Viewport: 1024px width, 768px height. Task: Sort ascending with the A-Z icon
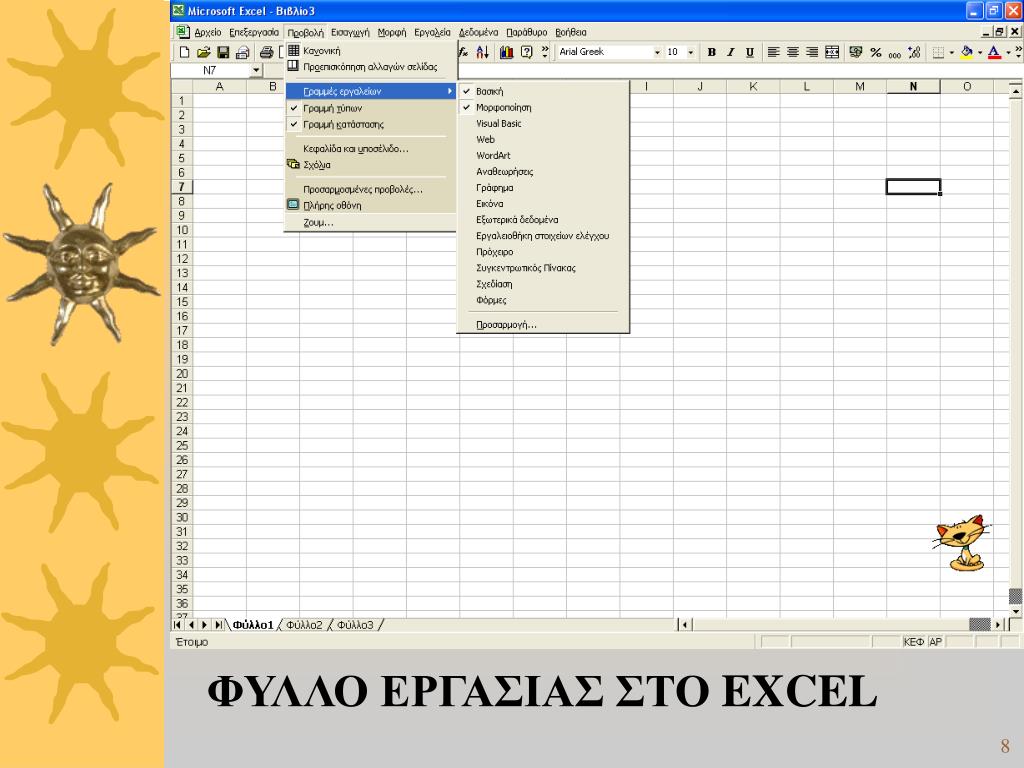click(483, 52)
